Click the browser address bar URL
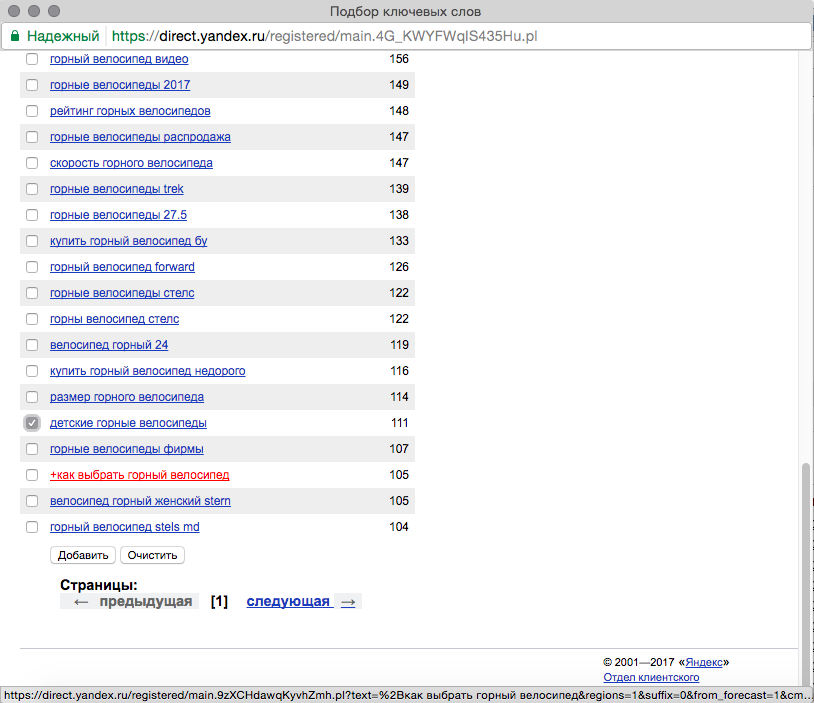Image resolution: width=814 pixels, height=703 pixels. [x=330, y=36]
